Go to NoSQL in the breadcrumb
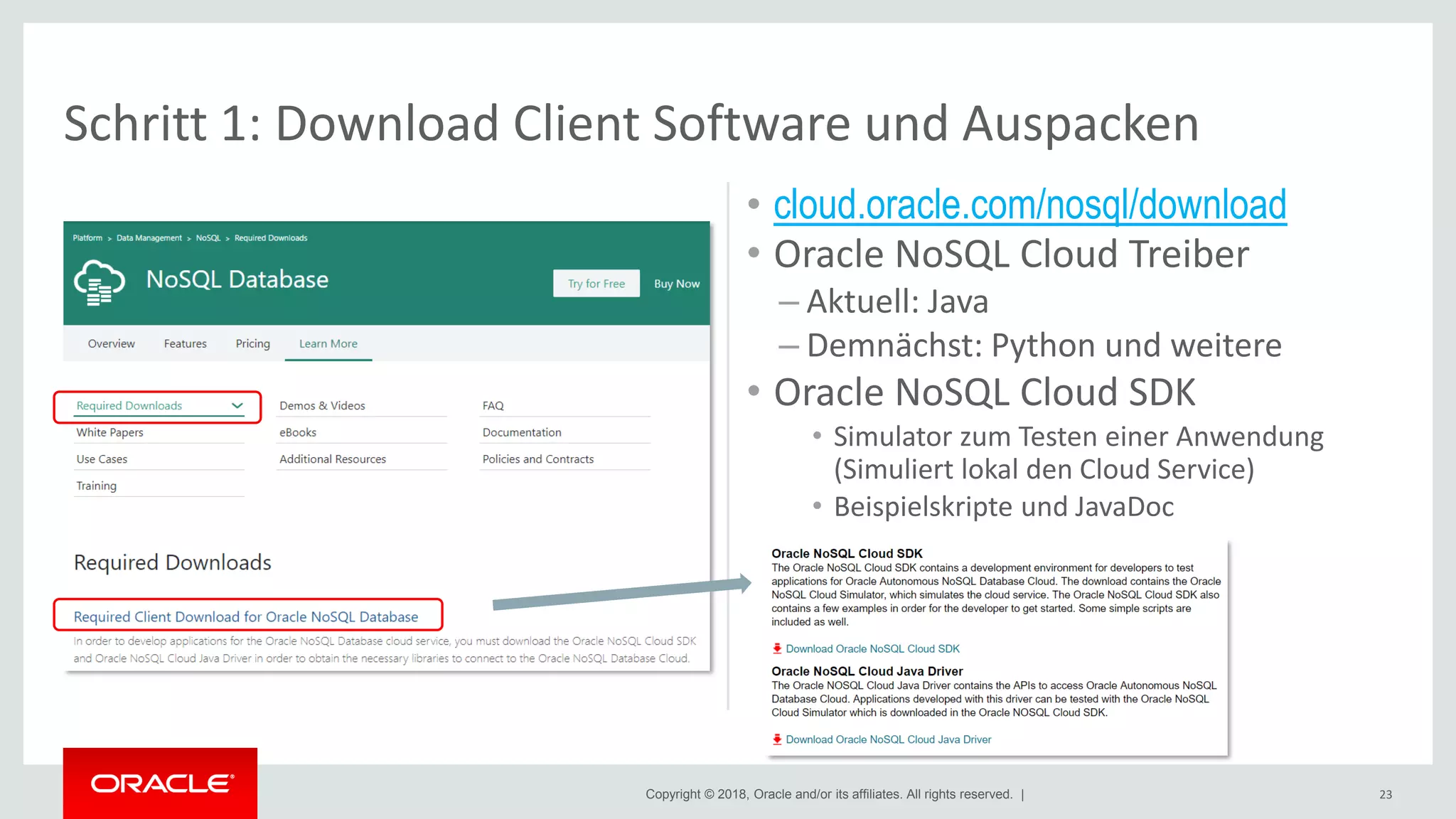Image resolution: width=1456 pixels, height=819 pixels. [208, 237]
